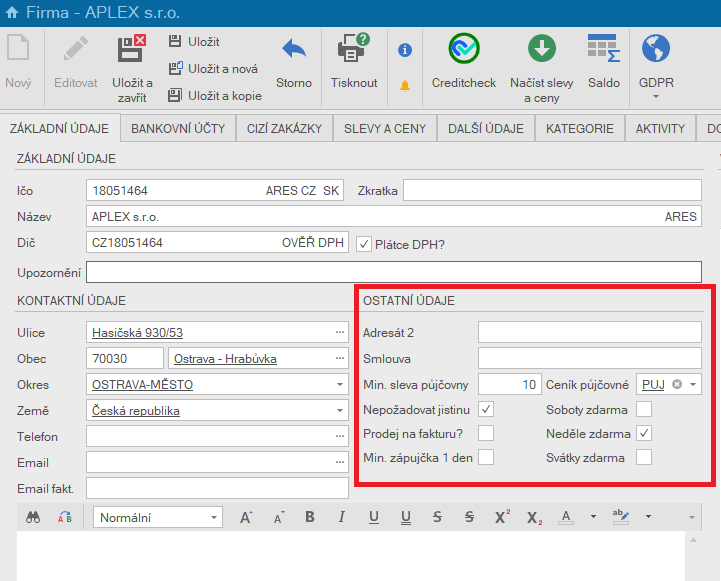Toggle subscript formatting
Screen dimensions: 721x581
534,518
